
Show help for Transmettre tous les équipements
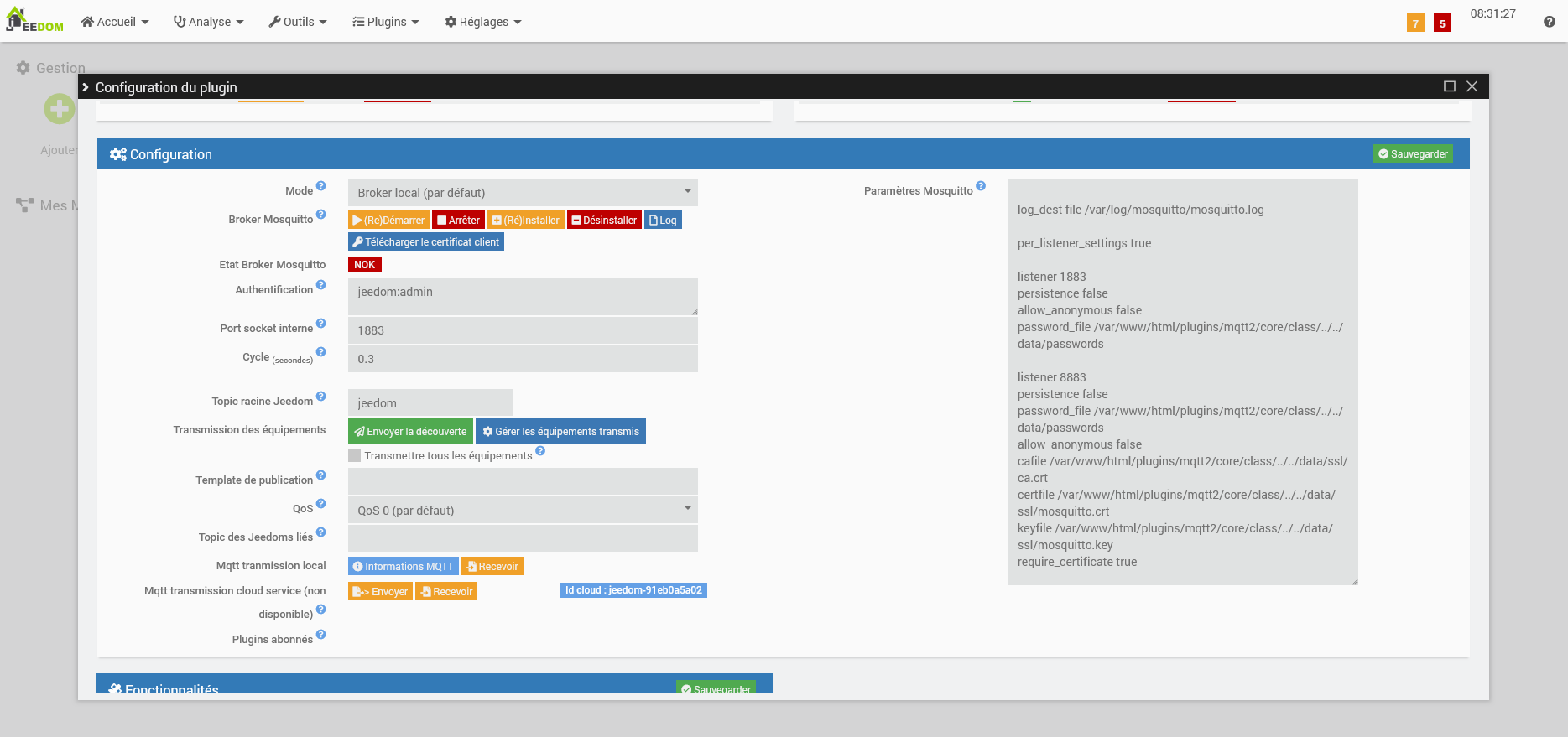point(540,451)
